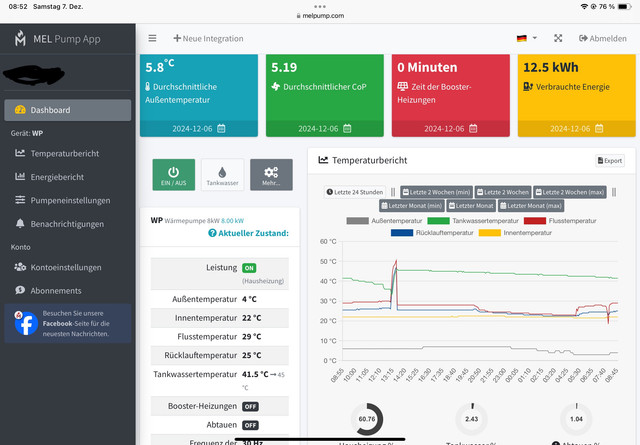Open the Mehr... gears button
Image resolution: width=640 pixels, height=445 pixels.
(x=271, y=175)
